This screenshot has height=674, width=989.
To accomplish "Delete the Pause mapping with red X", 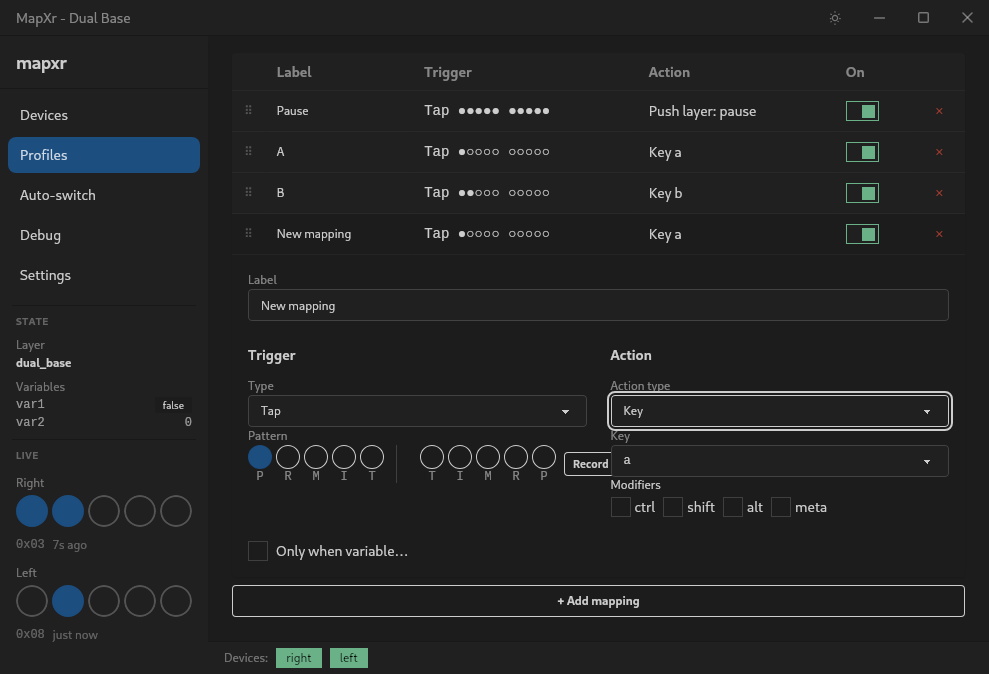I will point(939,111).
